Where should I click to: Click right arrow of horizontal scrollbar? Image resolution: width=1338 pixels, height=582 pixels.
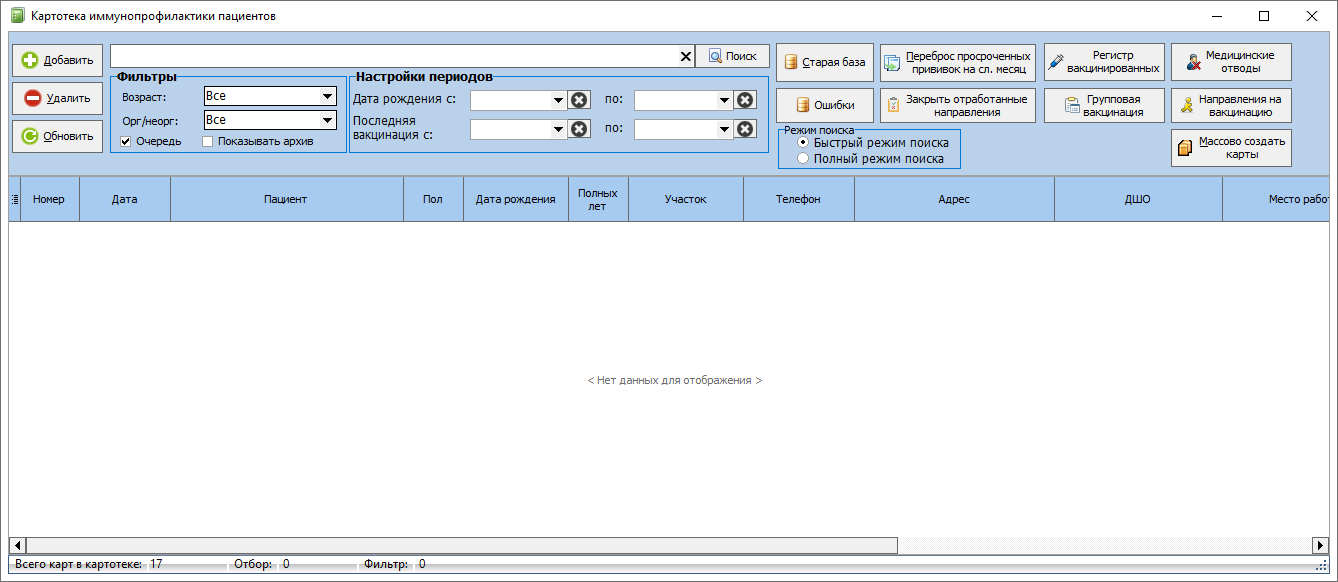click(1319, 545)
